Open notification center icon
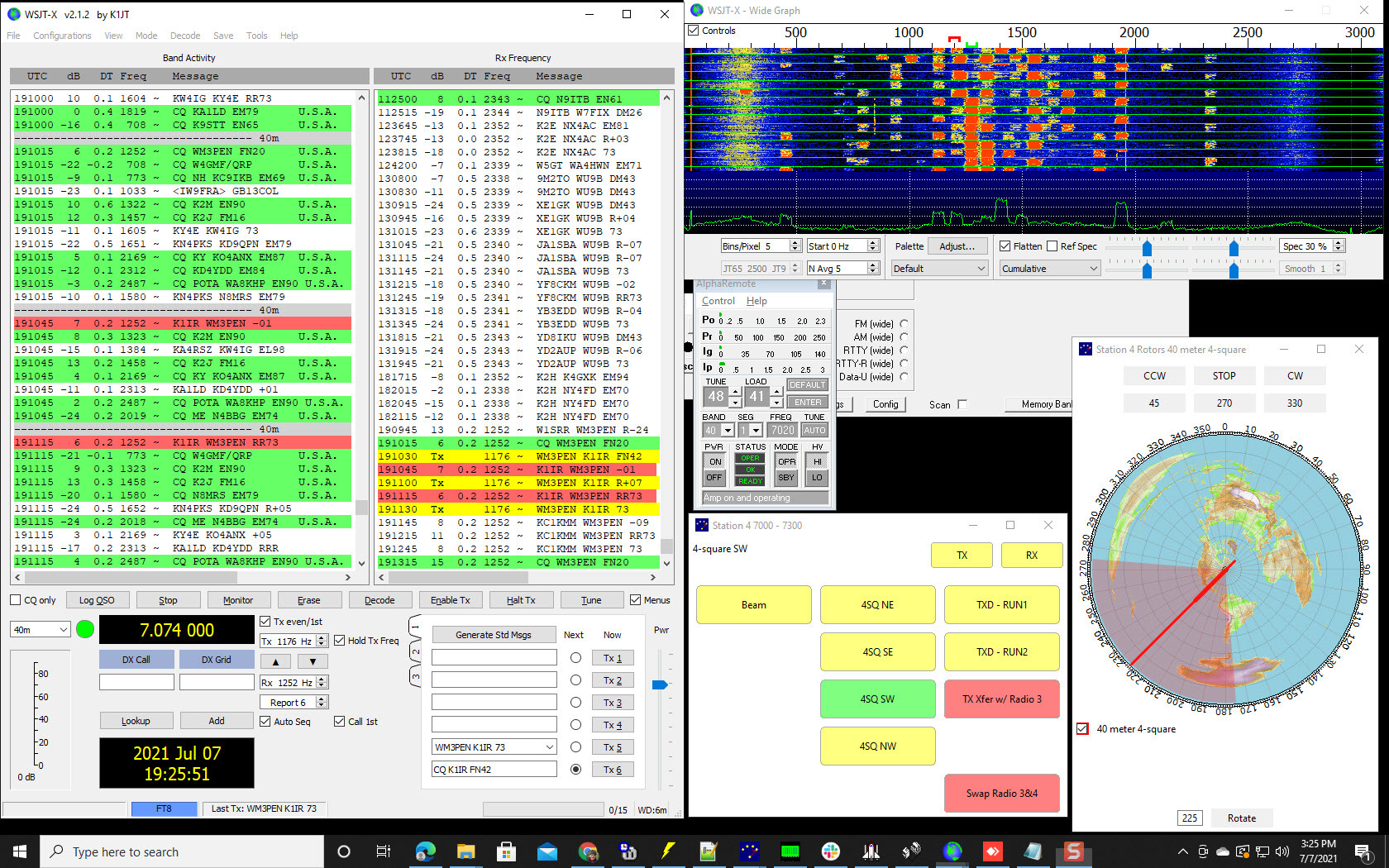The image size is (1389, 868). pyautogui.click(x=1363, y=851)
